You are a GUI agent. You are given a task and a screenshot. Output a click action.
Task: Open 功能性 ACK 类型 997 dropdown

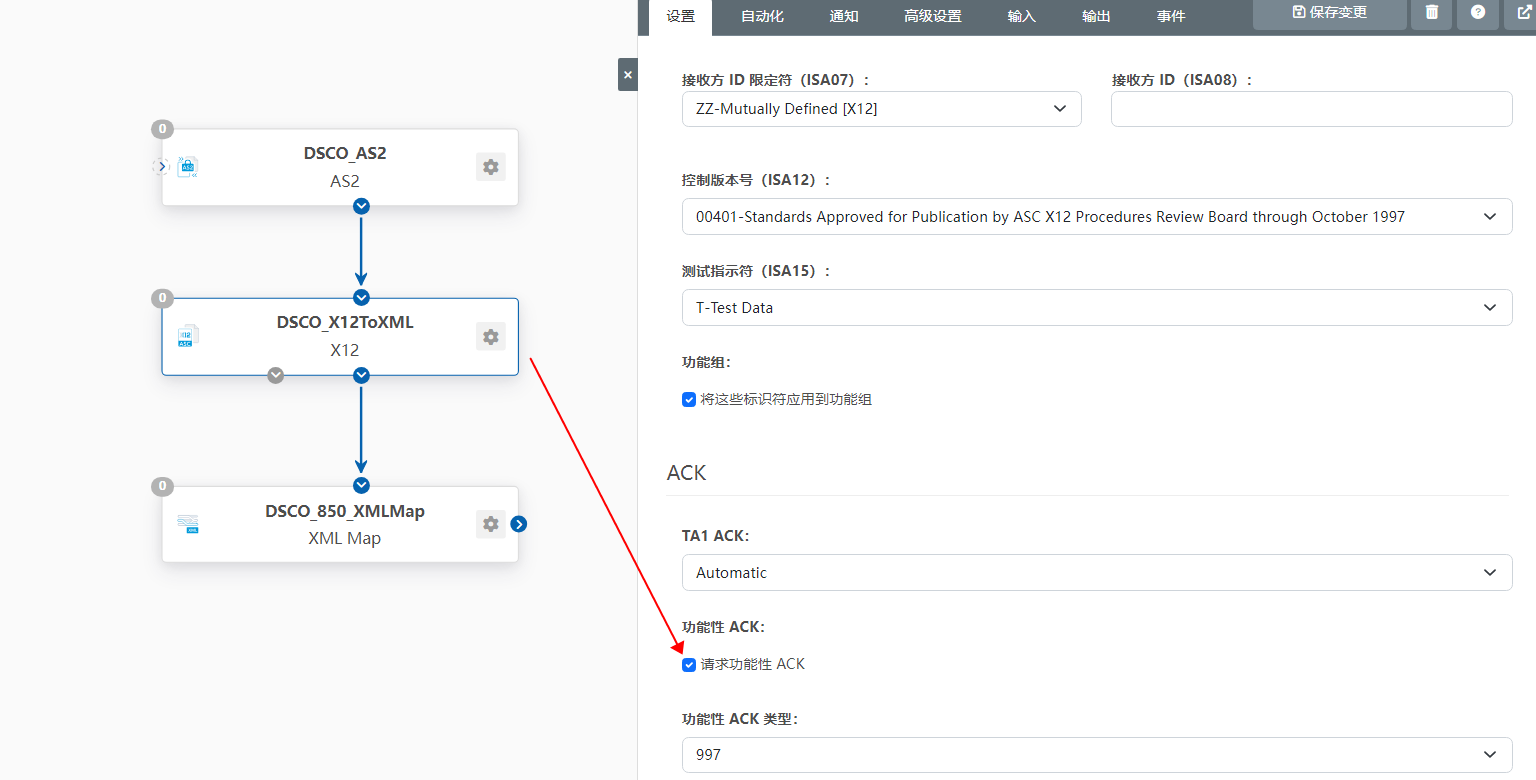click(x=1097, y=755)
